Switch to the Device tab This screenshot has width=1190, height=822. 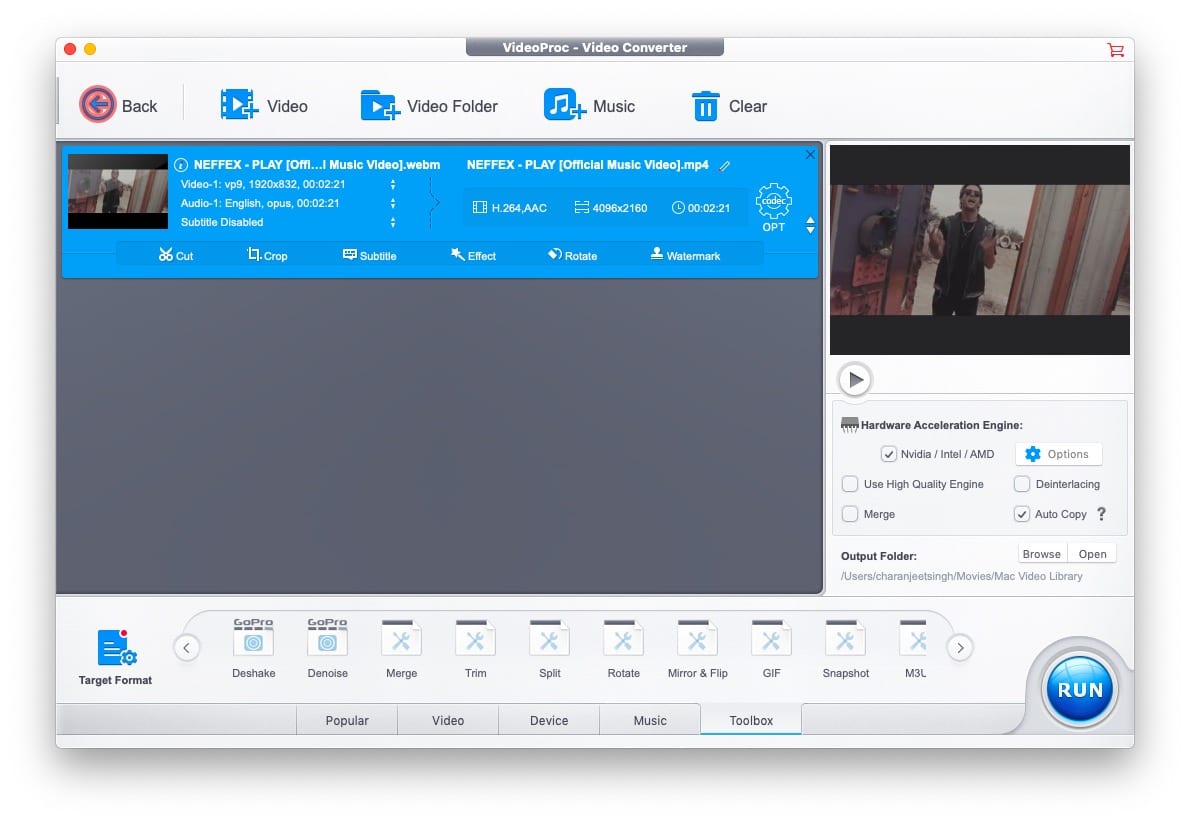[x=549, y=720]
